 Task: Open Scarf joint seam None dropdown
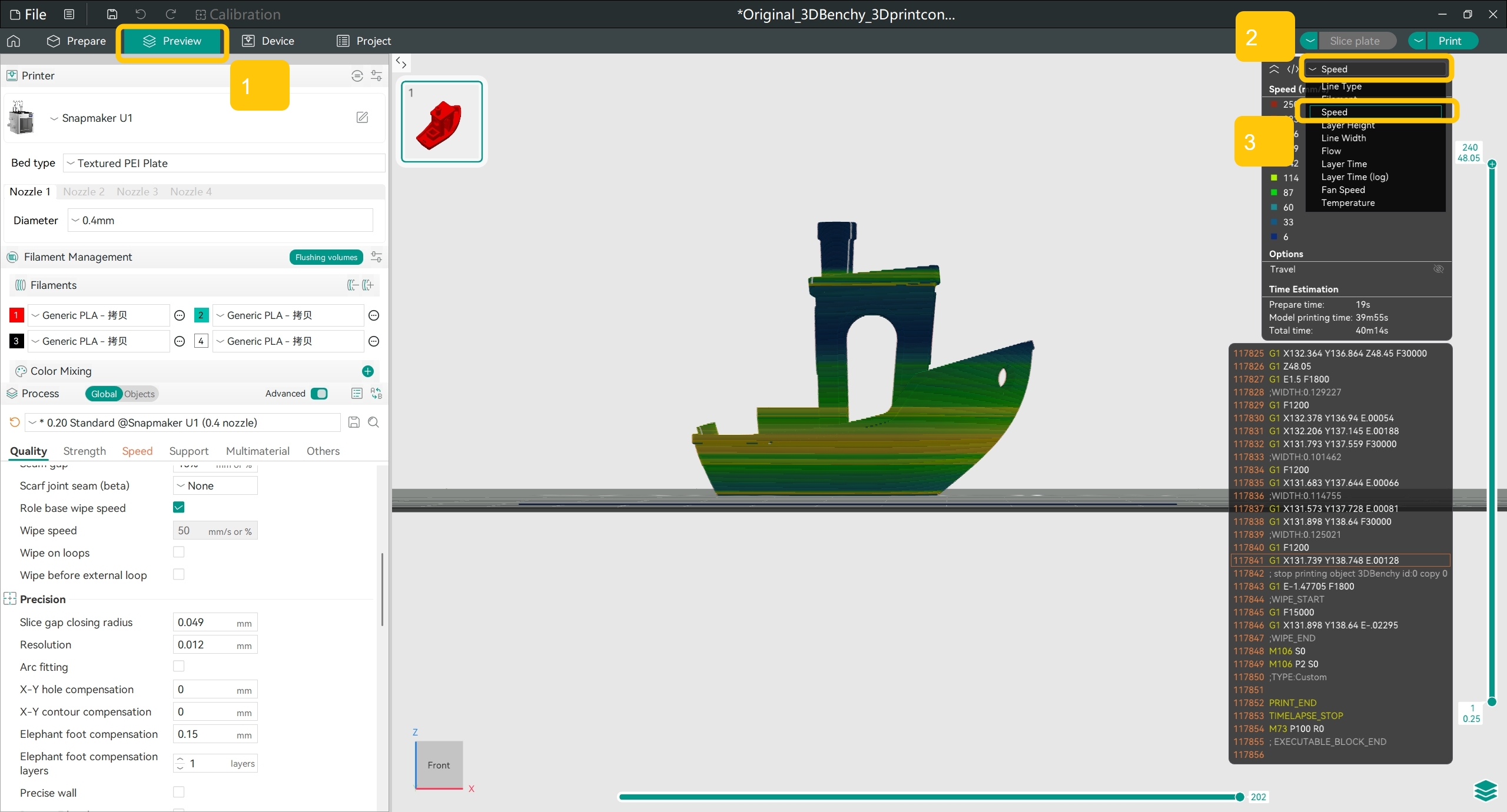click(x=215, y=485)
